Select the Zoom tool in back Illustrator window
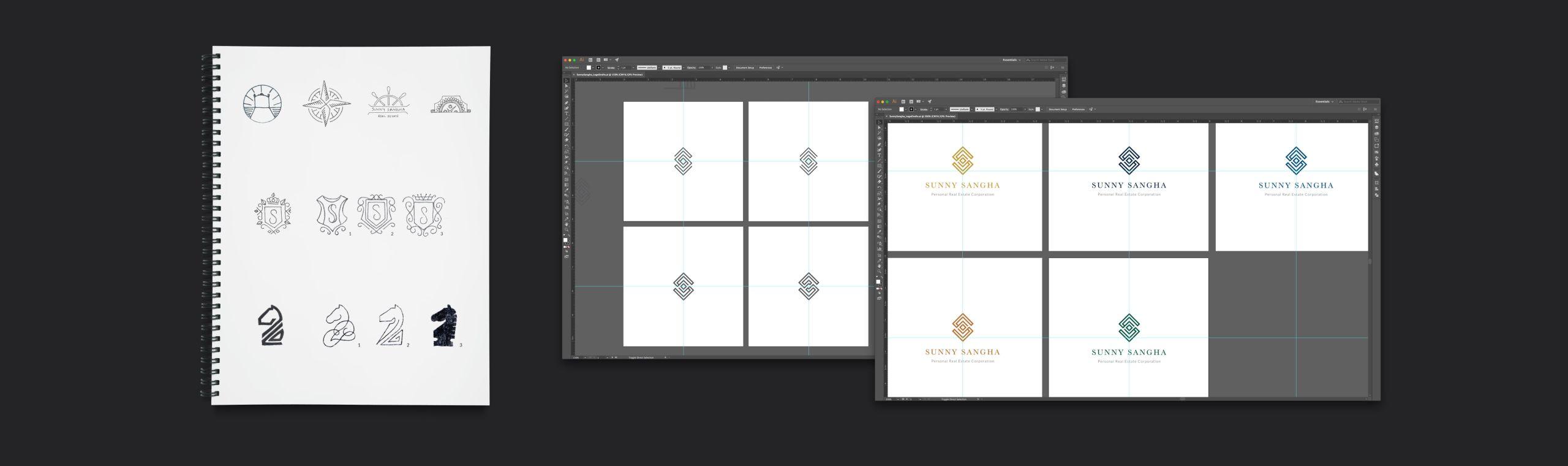 (567, 230)
